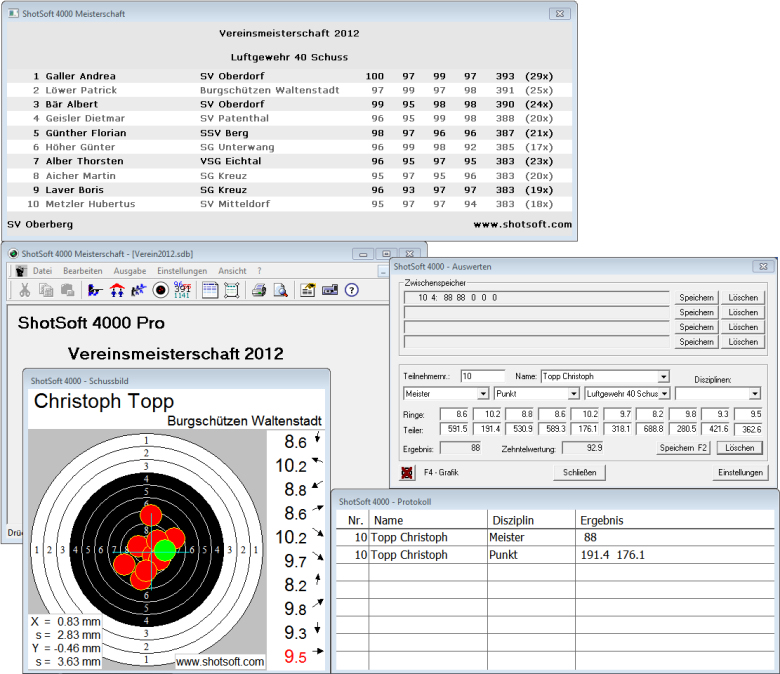Click the scissors cut icon in toolbar
The width and height of the screenshot is (780, 674).
[24, 290]
